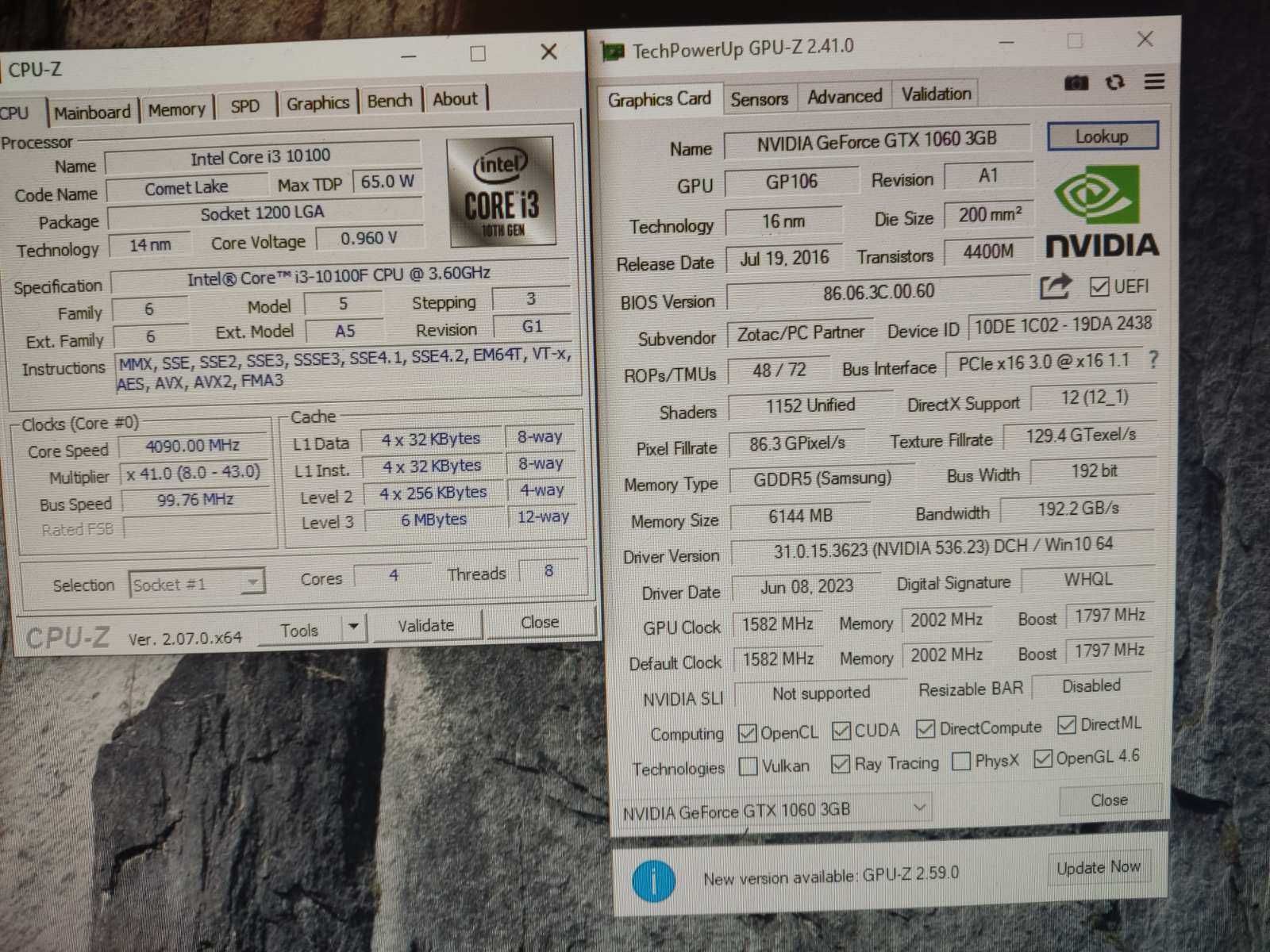
Task: Click the Lookup button in GPU-Z
Action: point(1103,136)
